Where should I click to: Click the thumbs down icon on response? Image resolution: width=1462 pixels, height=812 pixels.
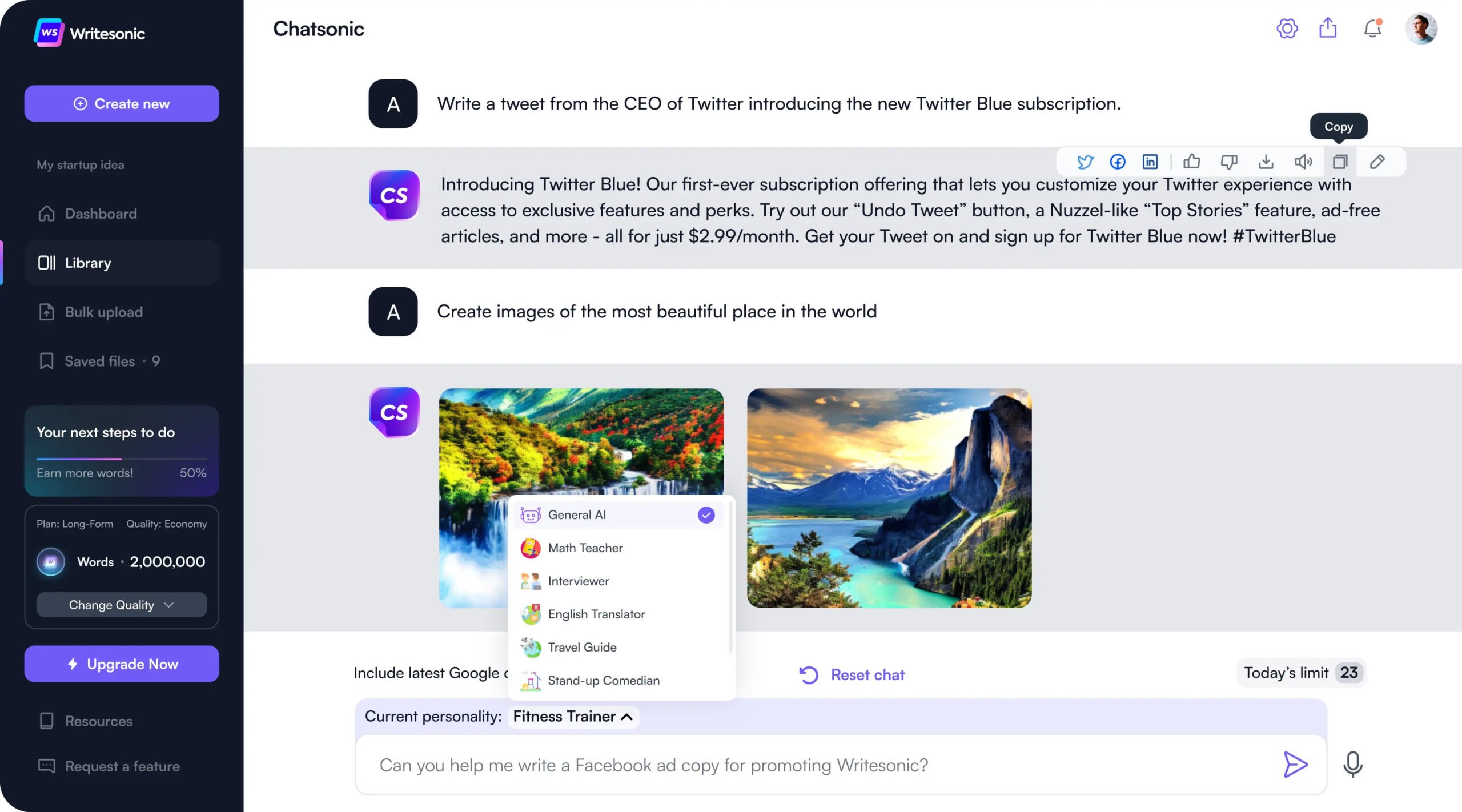(1228, 161)
